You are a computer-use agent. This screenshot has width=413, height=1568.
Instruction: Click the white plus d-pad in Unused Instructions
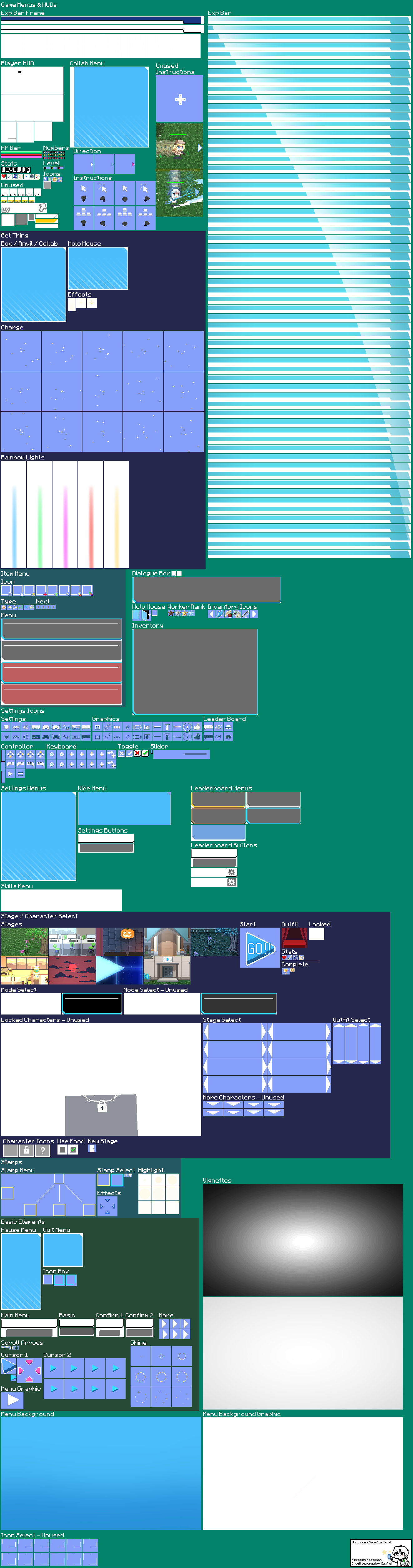click(x=180, y=99)
